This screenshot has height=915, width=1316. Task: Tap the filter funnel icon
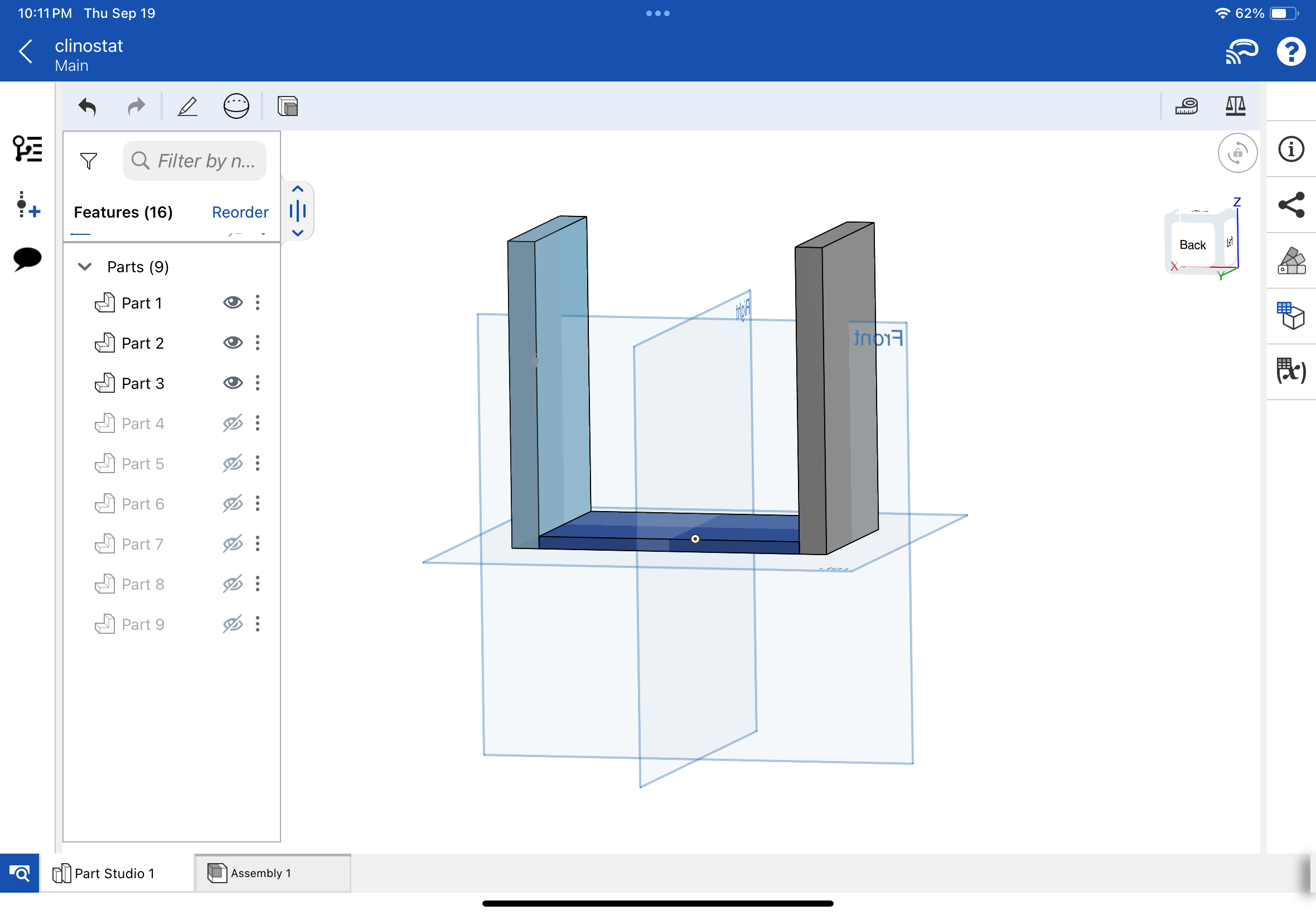[89, 161]
